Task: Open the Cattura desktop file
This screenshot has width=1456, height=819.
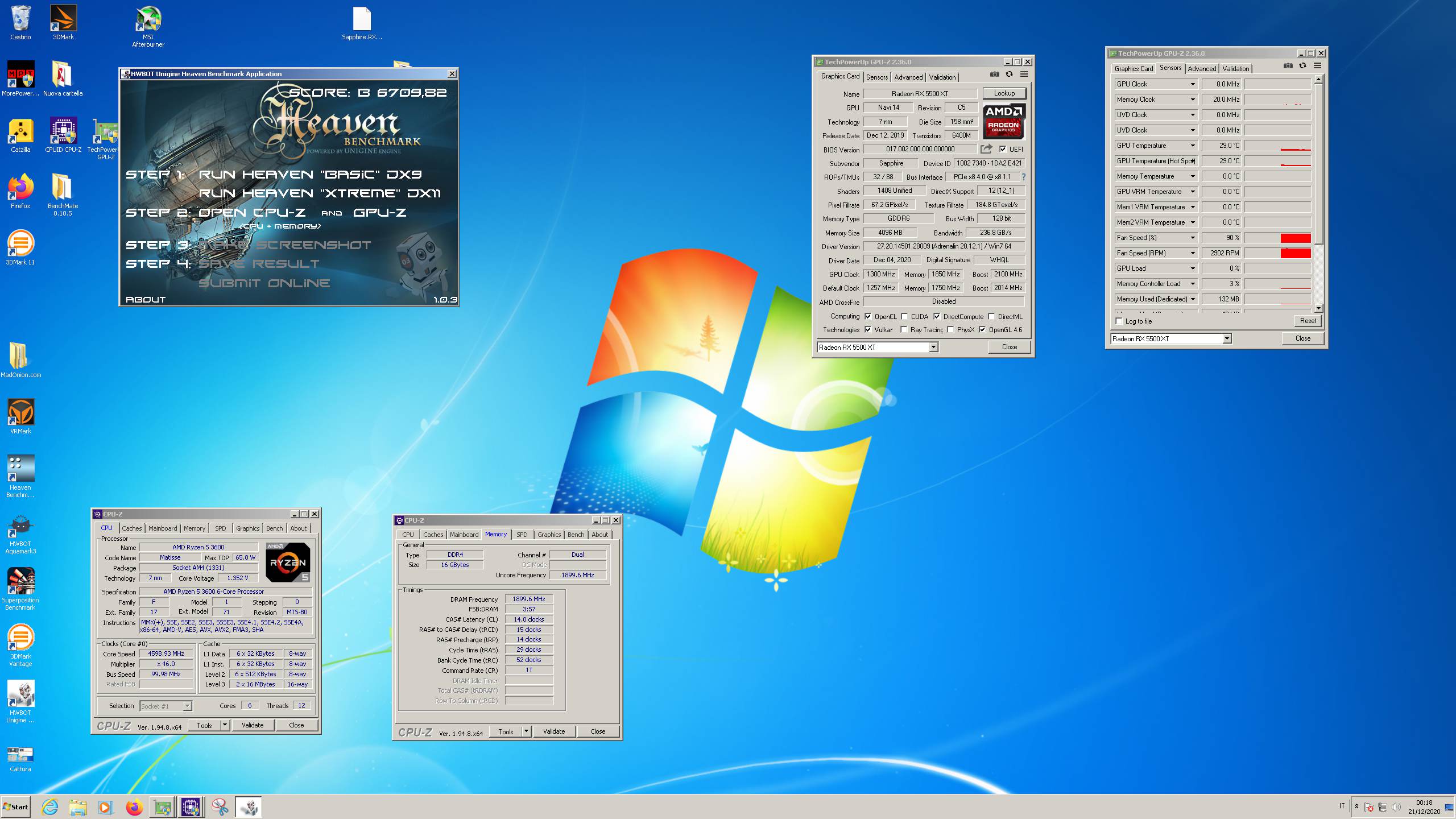Action: [x=20, y=759]
